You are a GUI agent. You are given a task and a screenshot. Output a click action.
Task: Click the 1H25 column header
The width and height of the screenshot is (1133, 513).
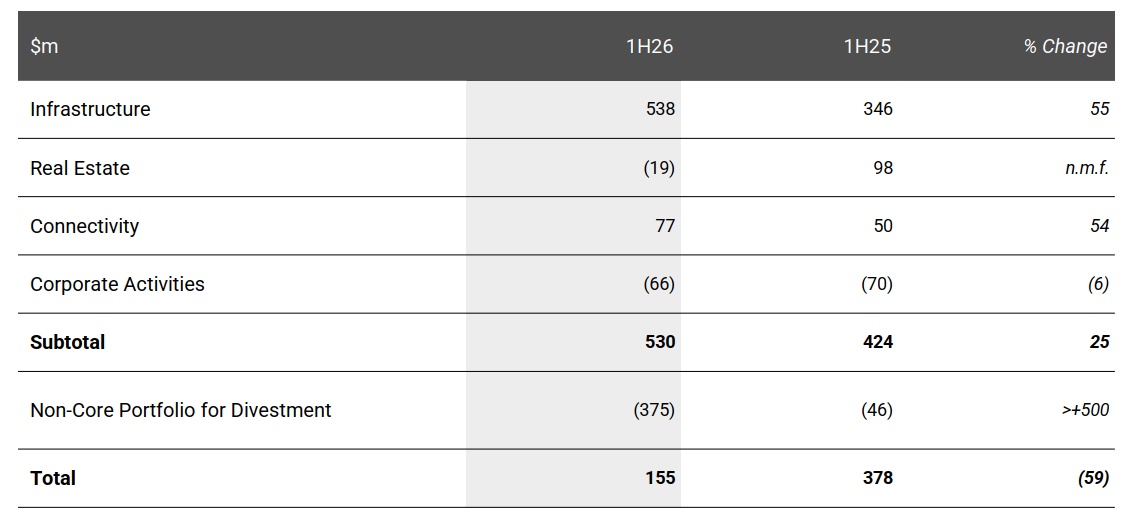(x=867, y=46)
